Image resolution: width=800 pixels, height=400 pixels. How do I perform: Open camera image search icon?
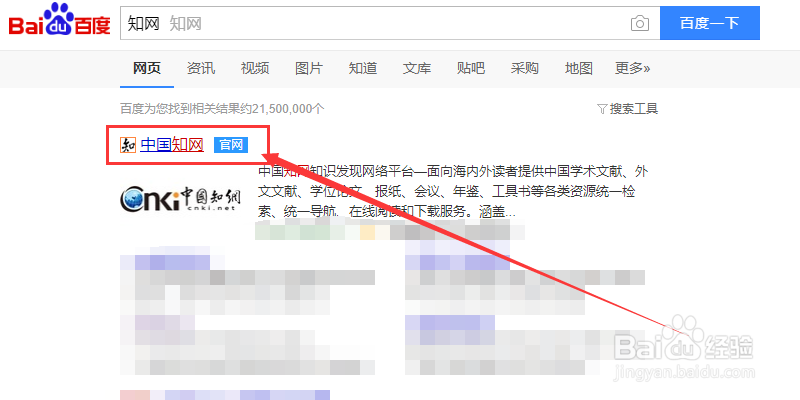pos(640,23)
